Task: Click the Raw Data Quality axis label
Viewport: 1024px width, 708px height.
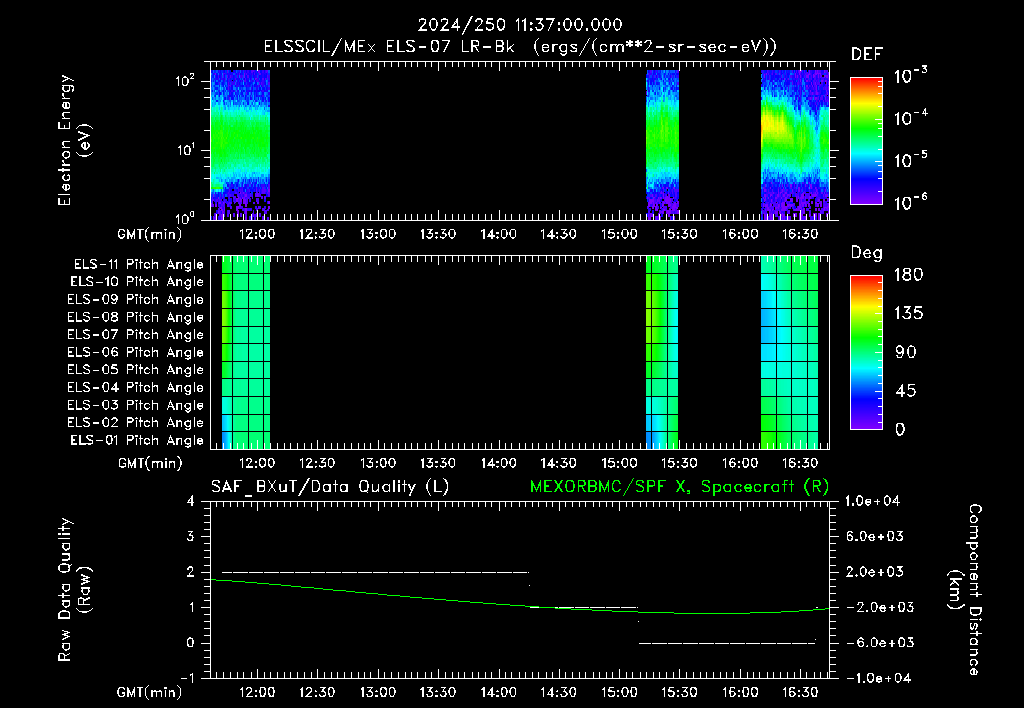Action: [x=74, y=589]
